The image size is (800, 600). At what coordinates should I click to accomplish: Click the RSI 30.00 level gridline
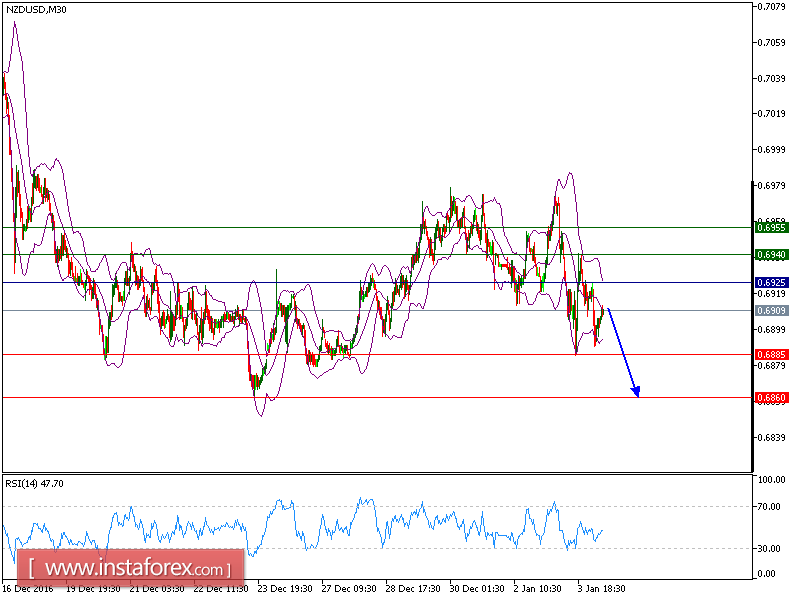400,548
